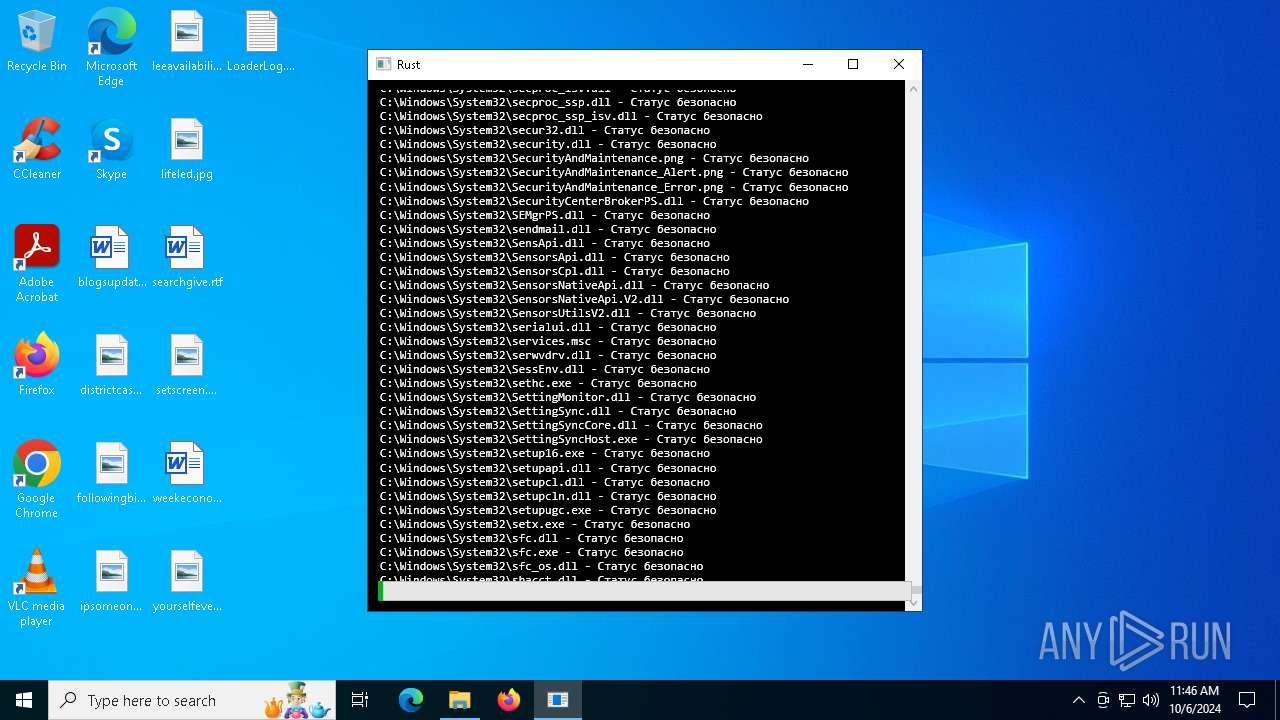Maximize the Rust window
This screenshot has width=1280, height=720.
[853, 64]
